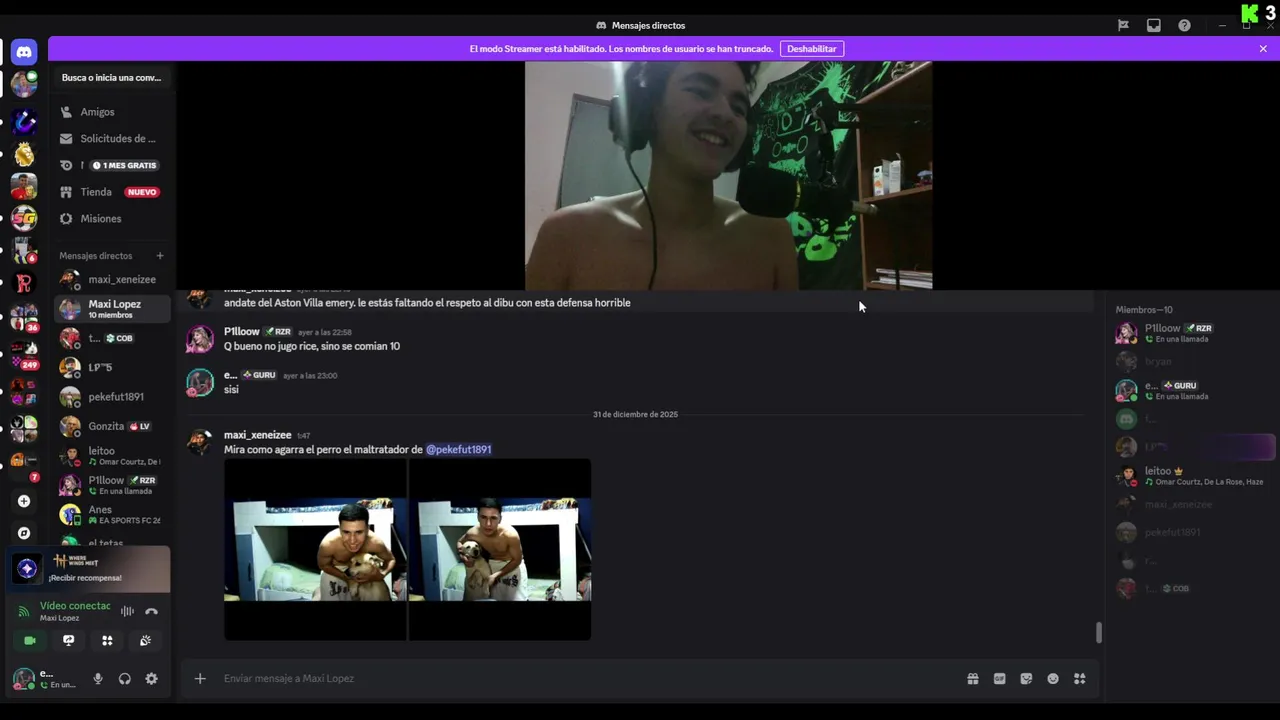Open the Where Winds Meet reward promo
This screenshot has height=720, width=1280.
coord(89,569)
